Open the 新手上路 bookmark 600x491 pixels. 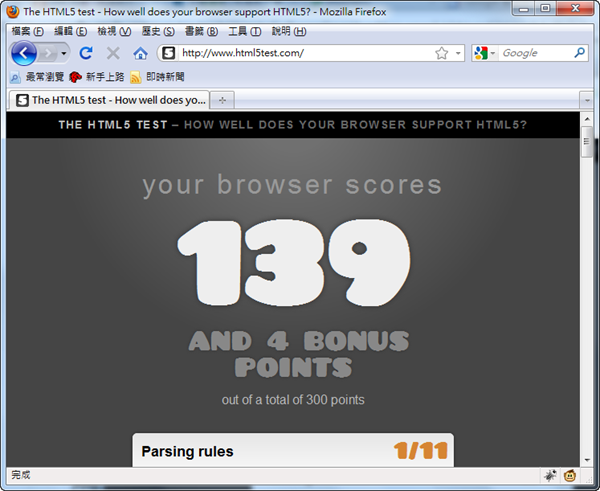point(96,77)
